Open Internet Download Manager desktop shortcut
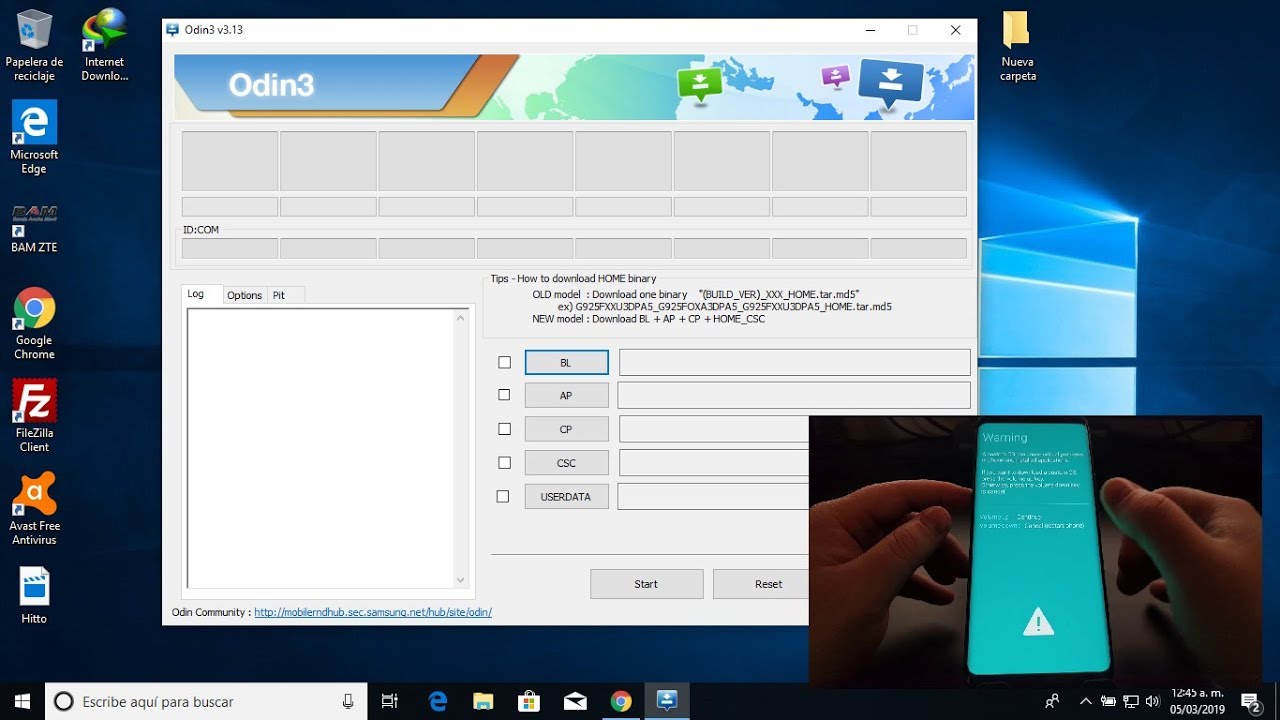The width and height of the screenshot is (1280, 720). click(104, 45)
